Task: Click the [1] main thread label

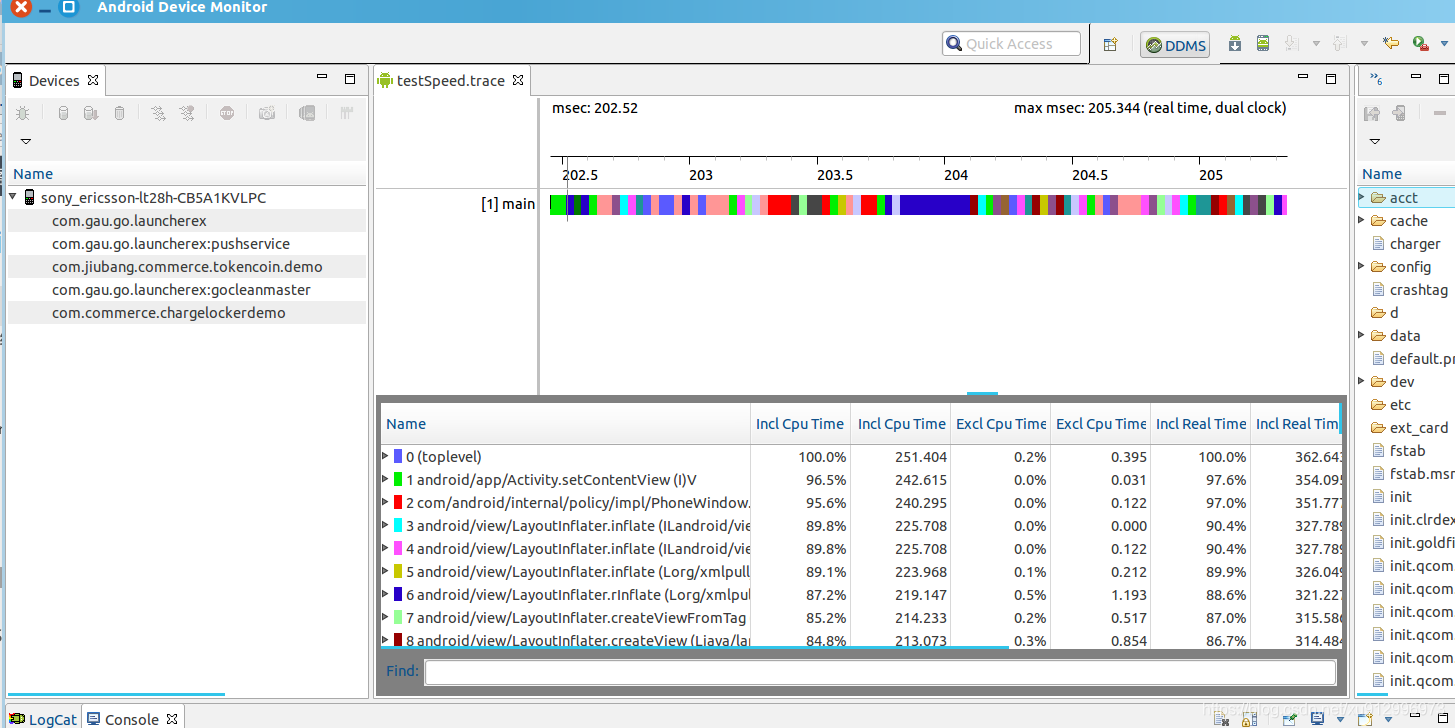Action: (508, 204)
